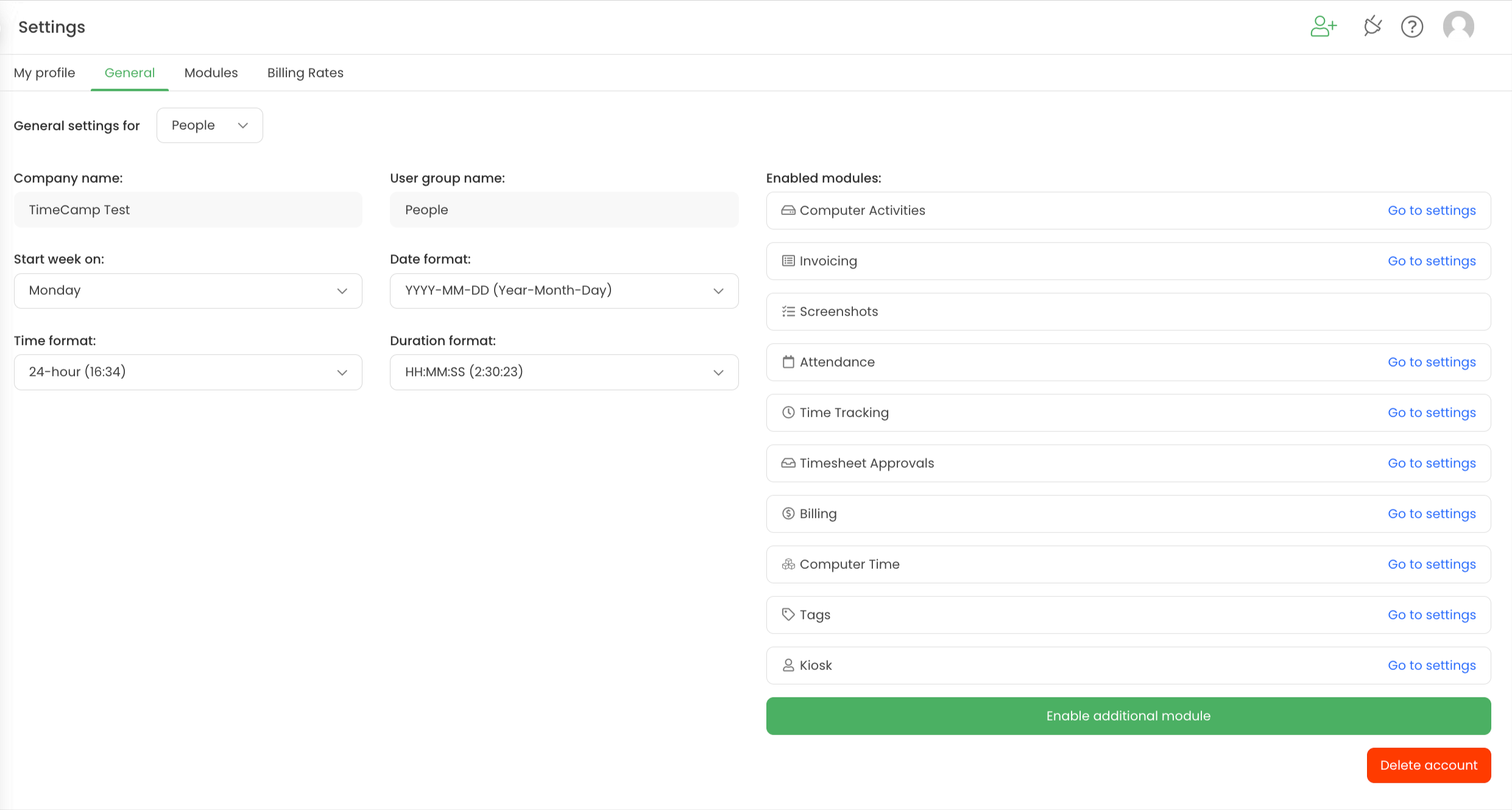Expand the Duration format dropdown
This screenshot has width=1512, height=810.
[x=563, y=372]
